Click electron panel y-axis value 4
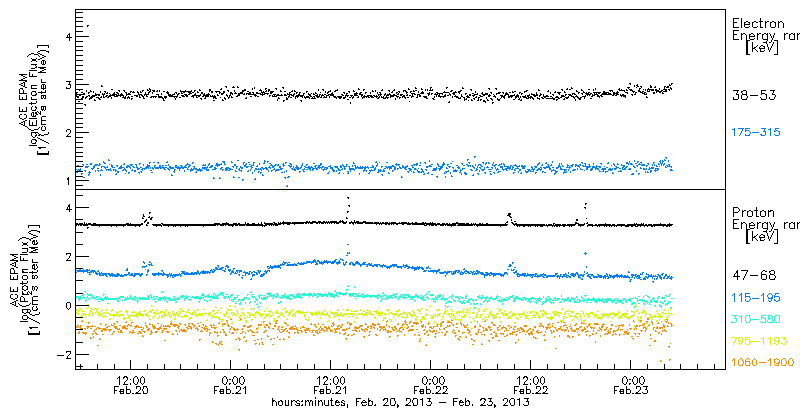The image size is (800, 410). [x=70, y=37]
